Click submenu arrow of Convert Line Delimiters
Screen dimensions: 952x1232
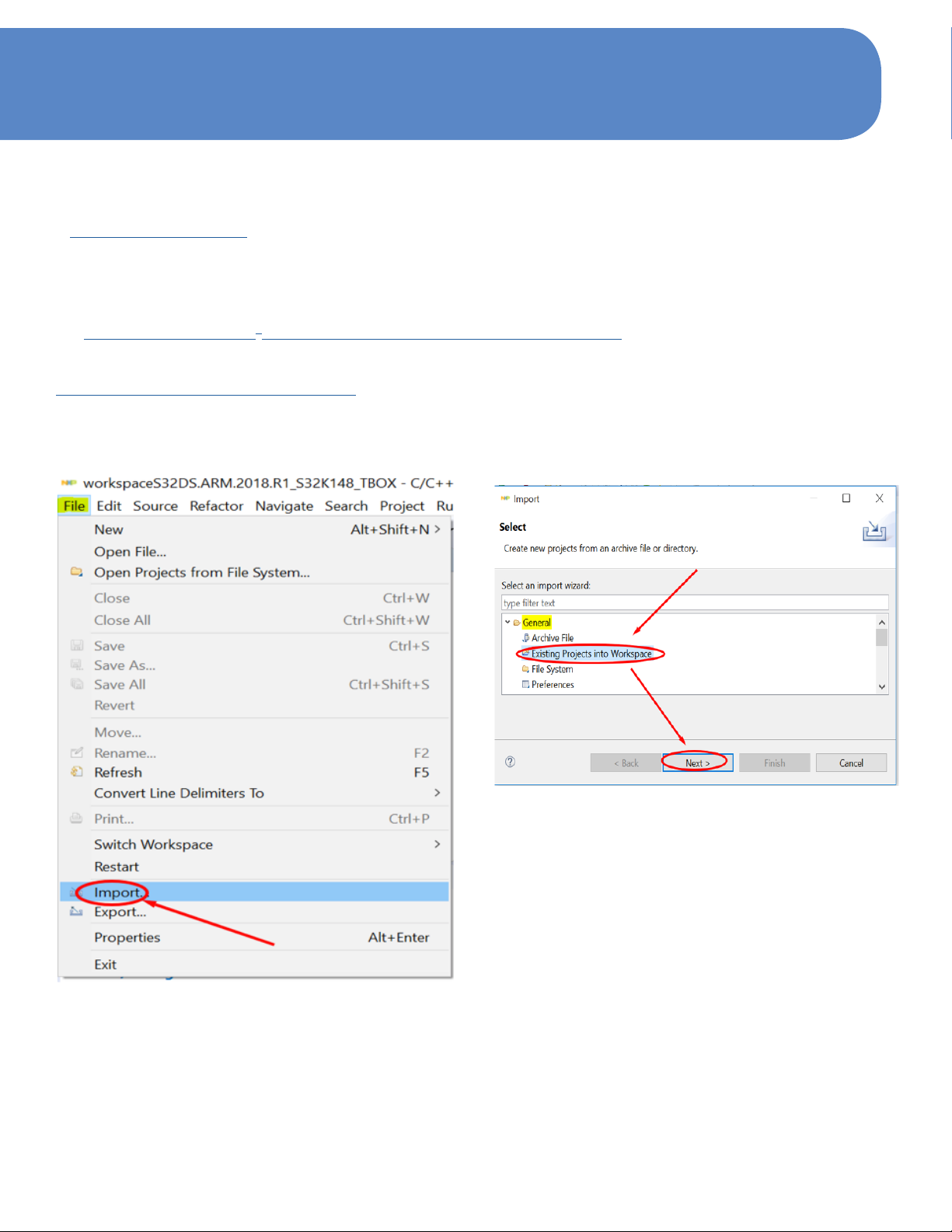(438, 792)
